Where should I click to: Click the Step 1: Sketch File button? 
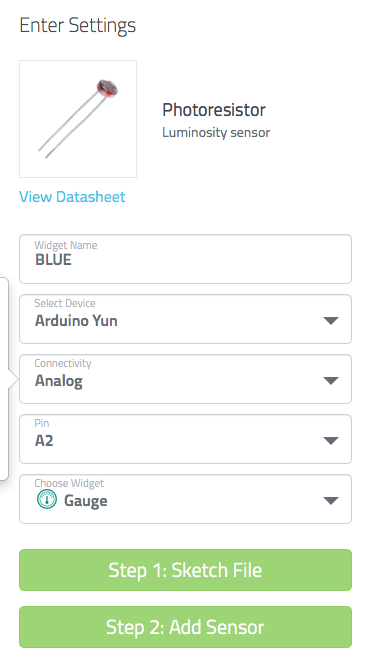click(x=186, y=570)
